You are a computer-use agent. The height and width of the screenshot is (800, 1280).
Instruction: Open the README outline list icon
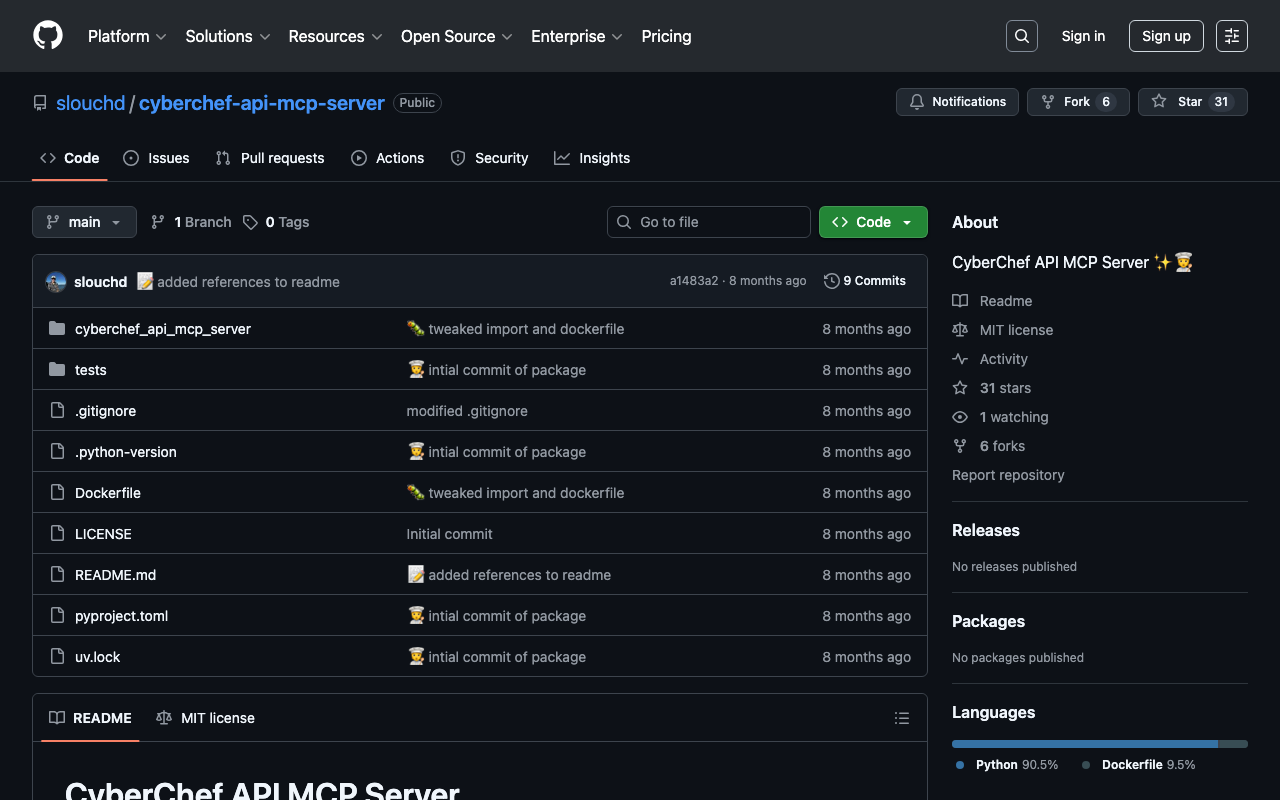(x=901, y=718)
